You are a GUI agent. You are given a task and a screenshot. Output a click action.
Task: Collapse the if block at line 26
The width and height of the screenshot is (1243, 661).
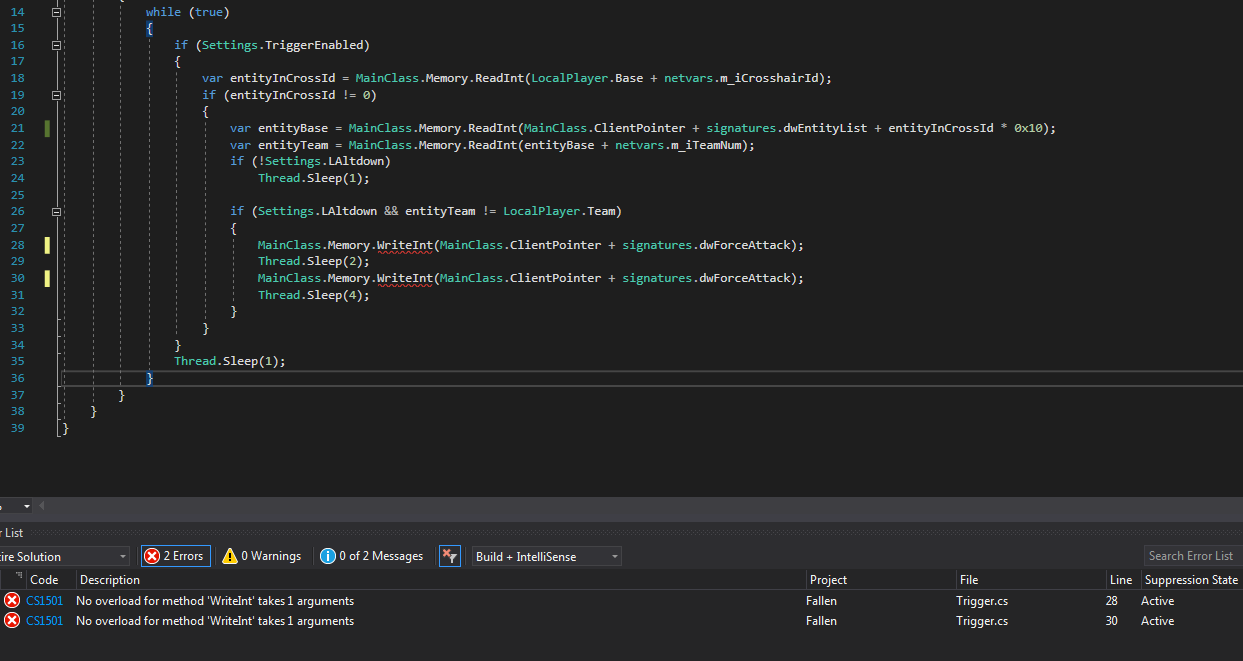56,212
